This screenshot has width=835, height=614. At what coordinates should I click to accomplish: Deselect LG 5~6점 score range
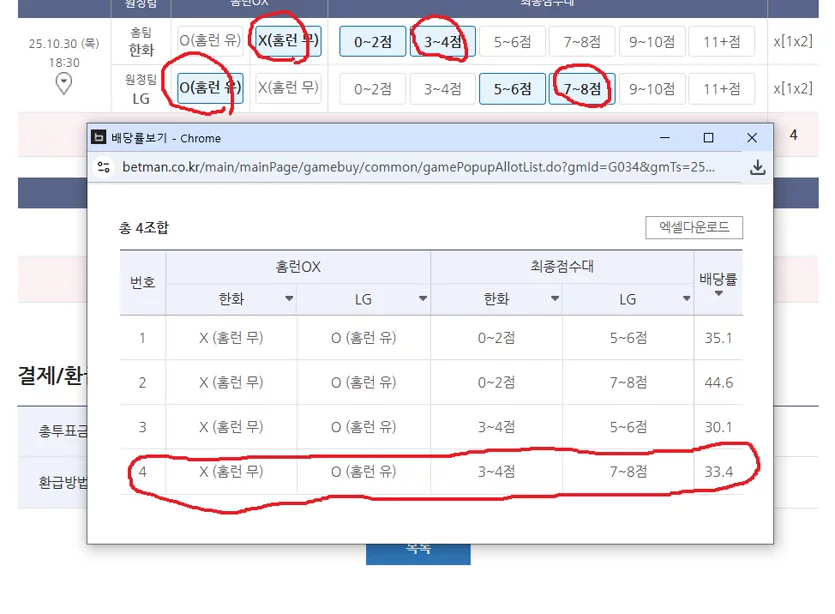click(x=512, y=88)
